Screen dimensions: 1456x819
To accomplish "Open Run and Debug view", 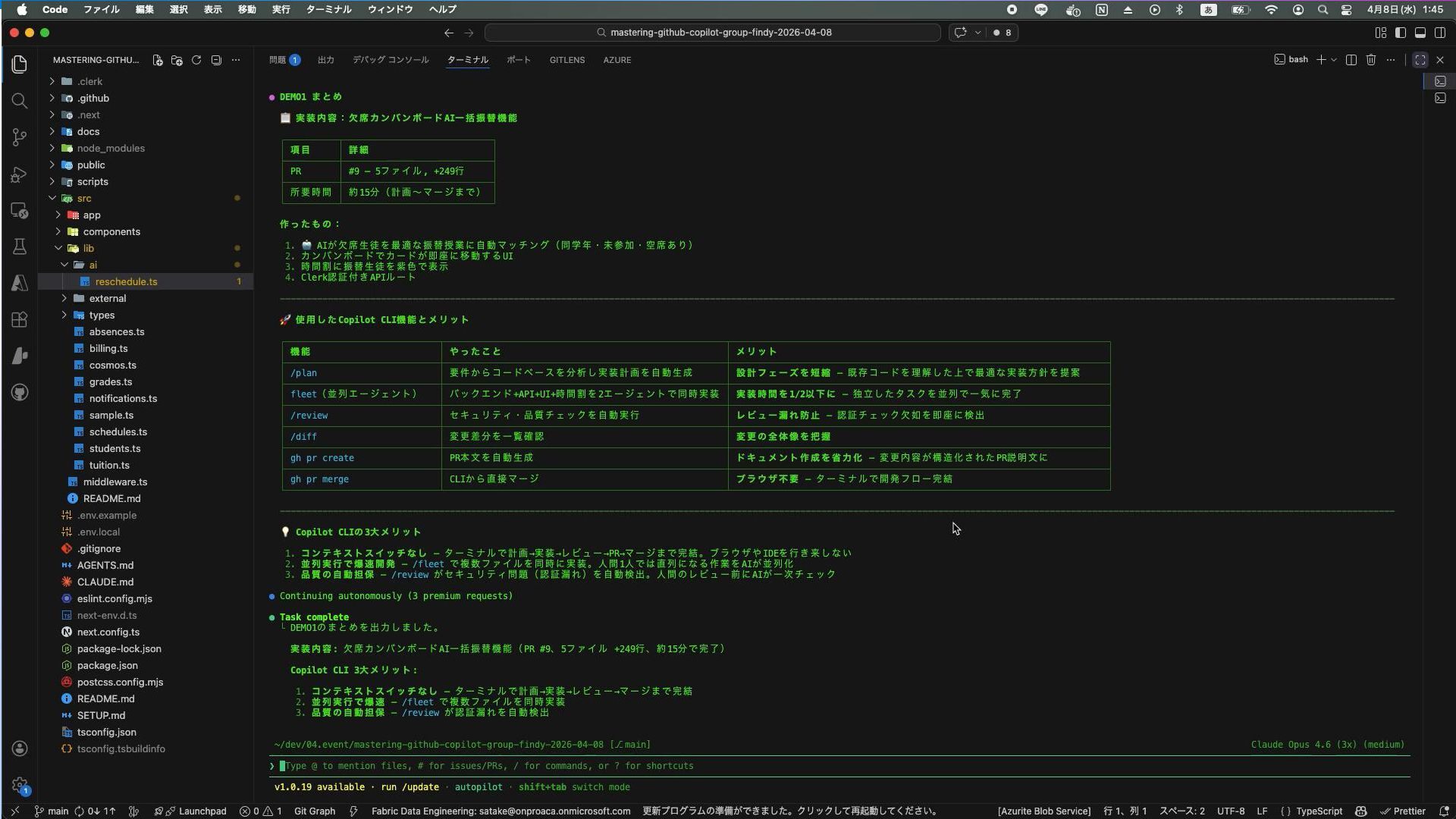I will coord(20,175).
